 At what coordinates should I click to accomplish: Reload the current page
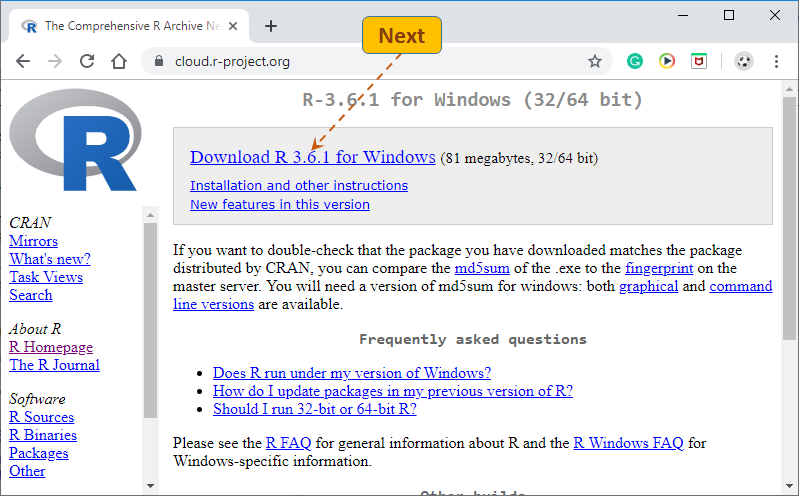pyautogui.click(x=87, y=61)
